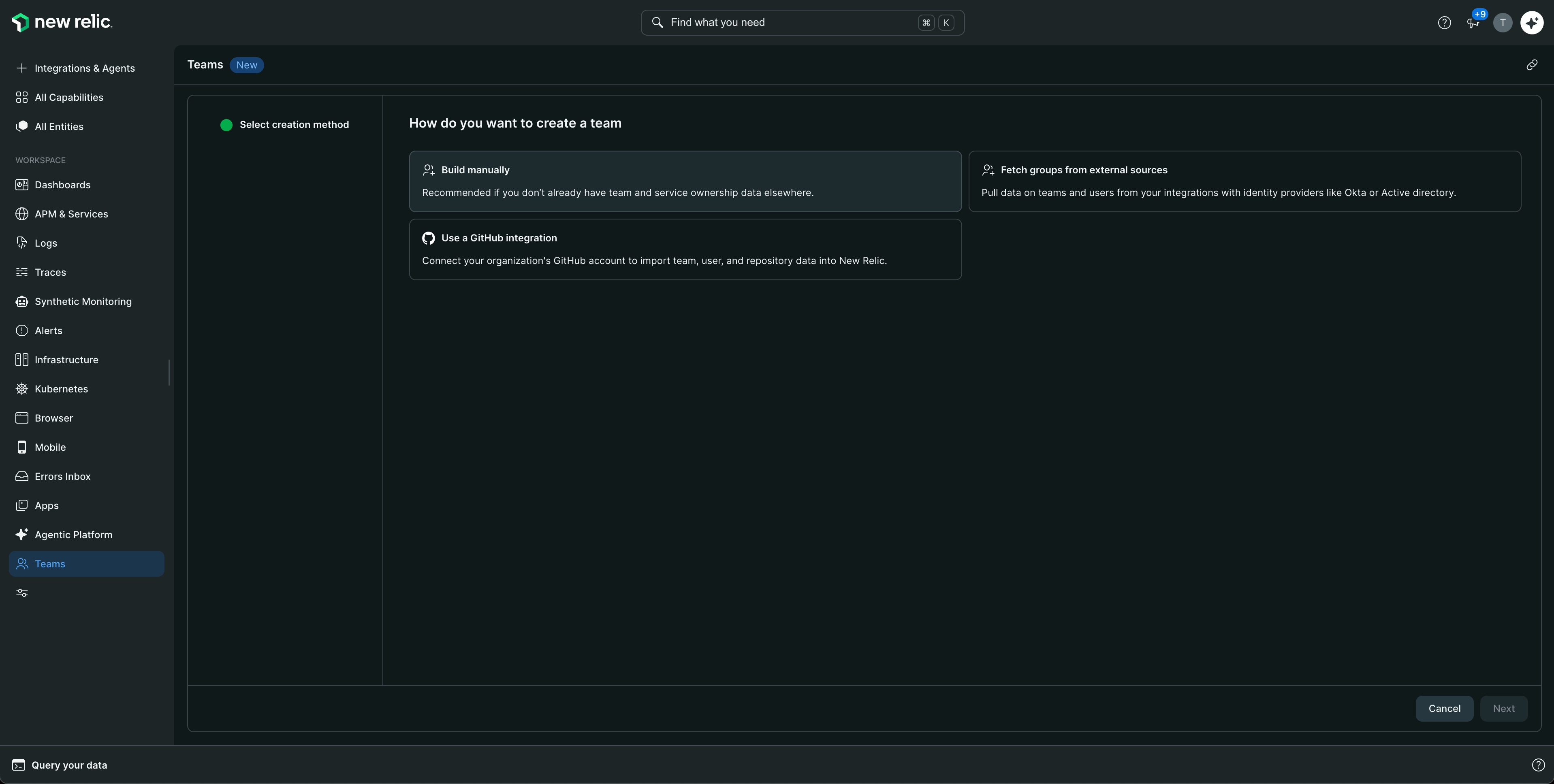Navigate to Dashboards
This screenshot has width=1554, height=784.
86,185
